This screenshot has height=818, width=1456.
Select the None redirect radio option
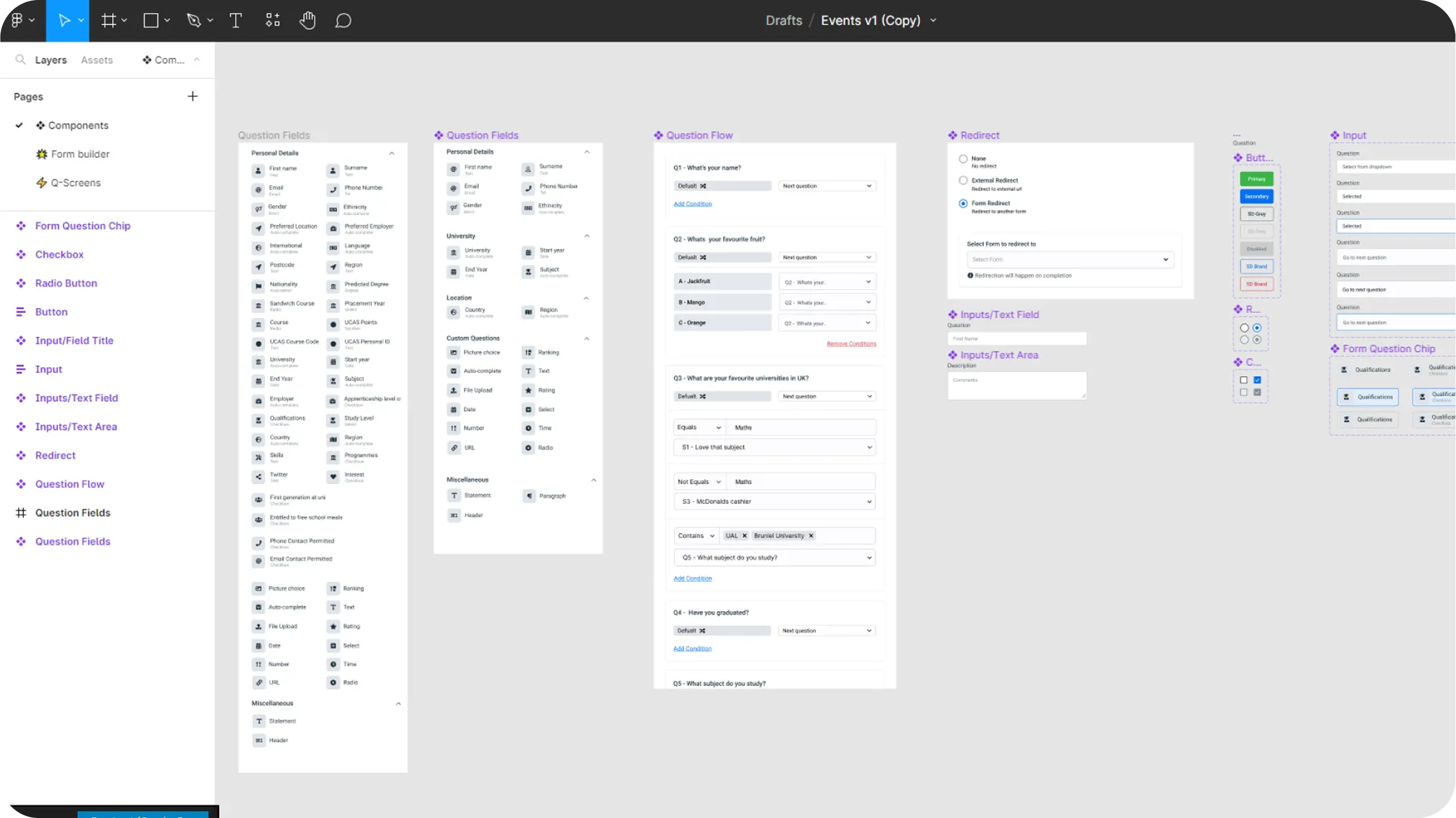pyautogui.click(x=963, y=159)
